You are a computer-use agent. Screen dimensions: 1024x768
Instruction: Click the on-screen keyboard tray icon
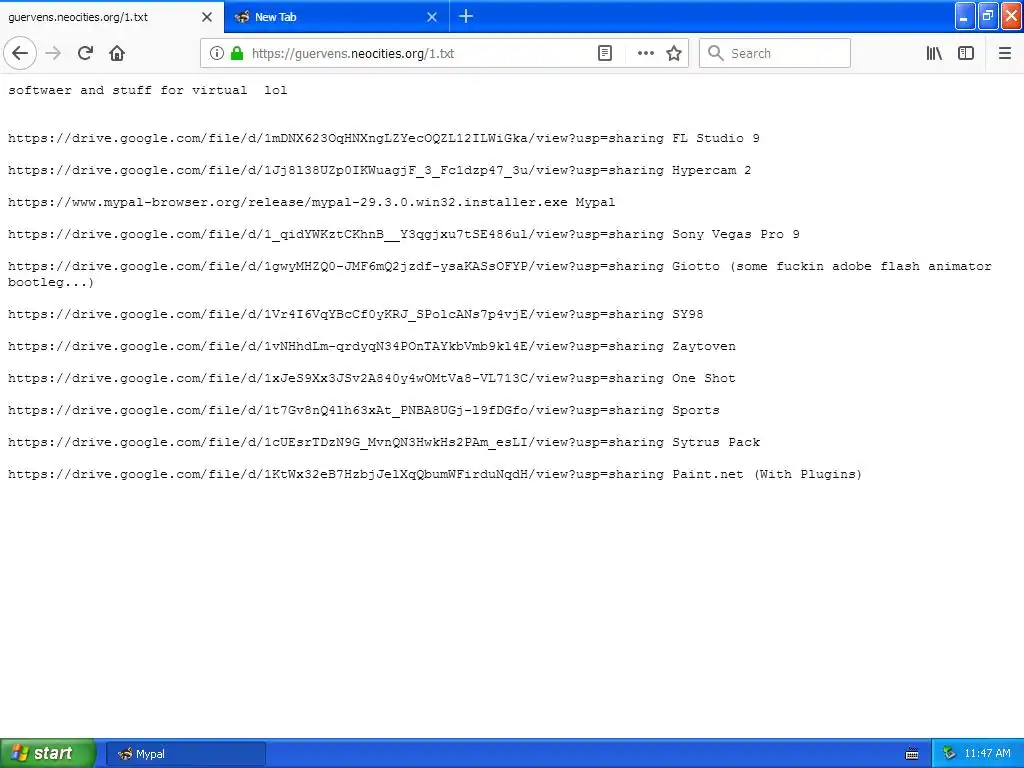point(912,754)
